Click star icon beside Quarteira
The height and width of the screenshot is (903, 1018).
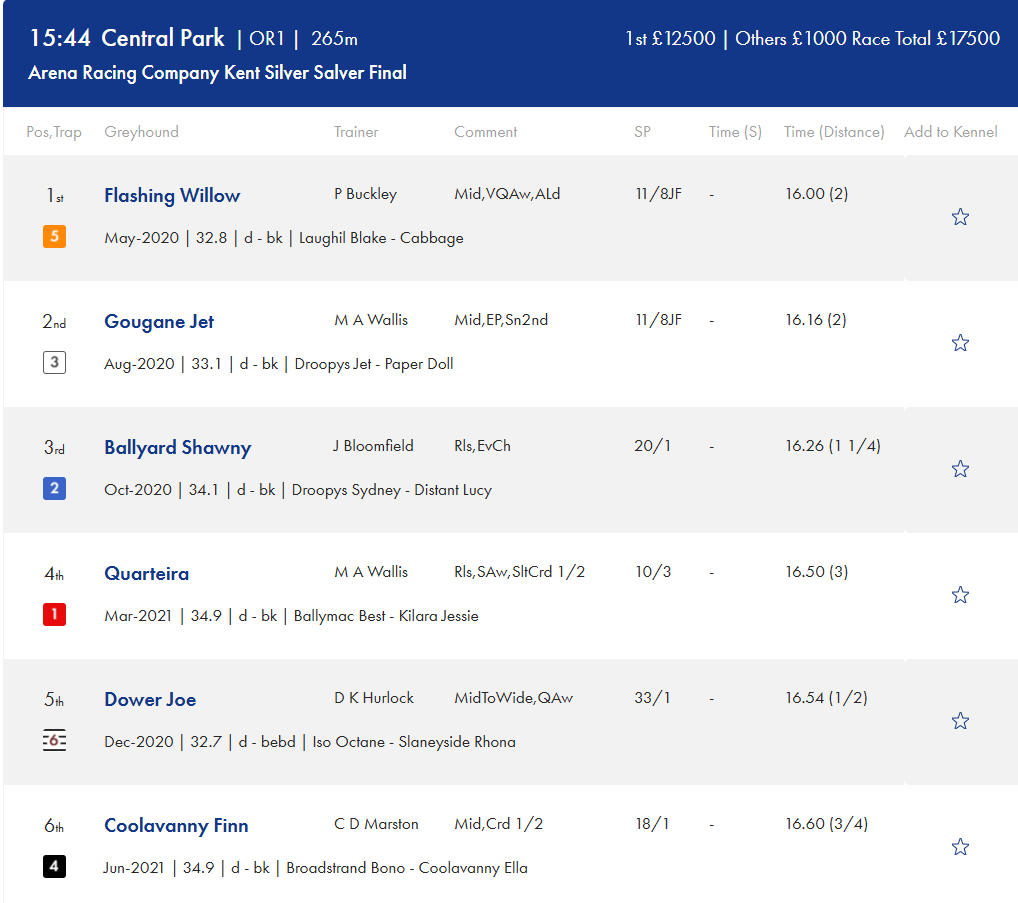960,595
